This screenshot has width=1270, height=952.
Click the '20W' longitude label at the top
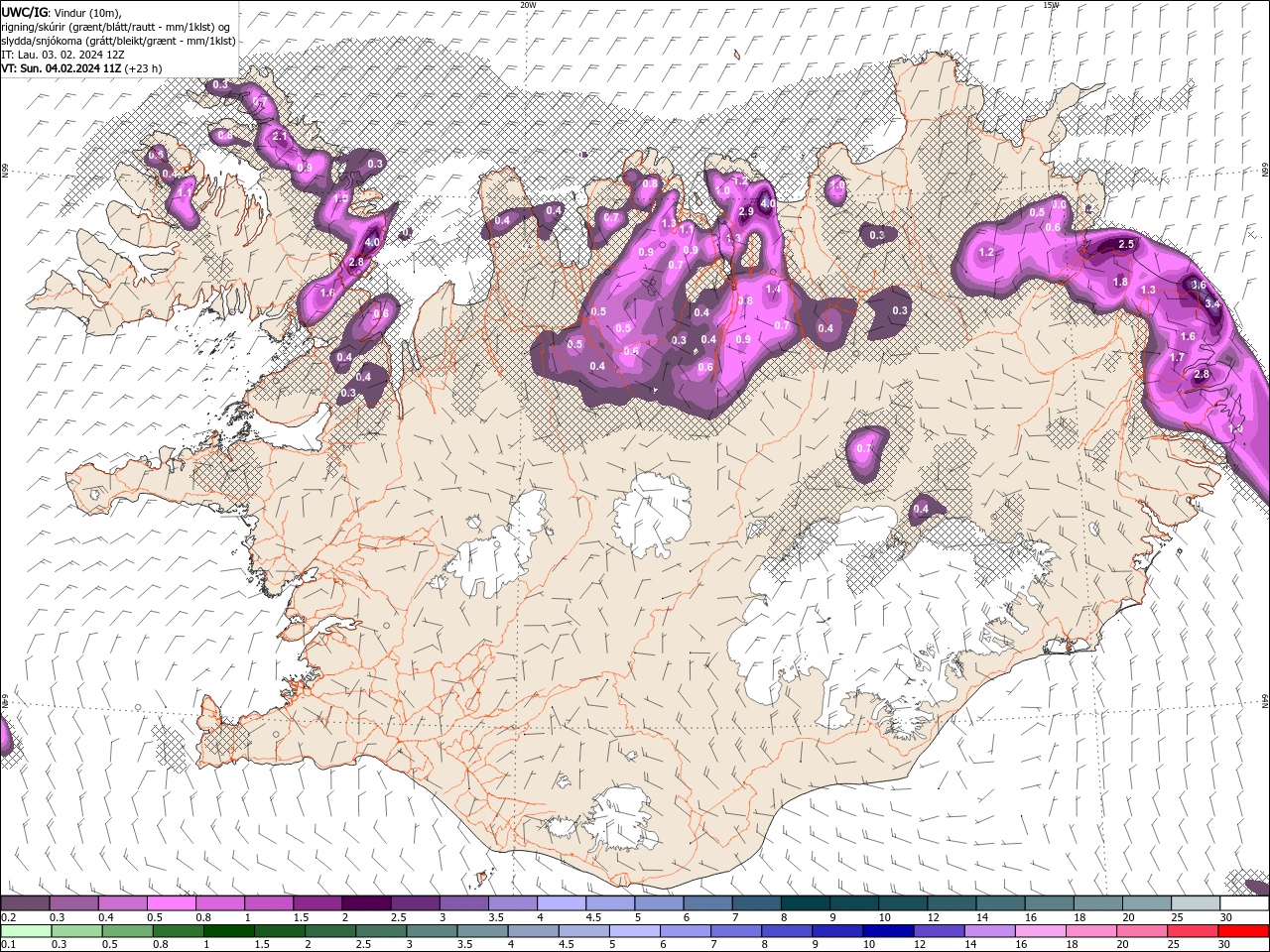(x=528, y=5)
